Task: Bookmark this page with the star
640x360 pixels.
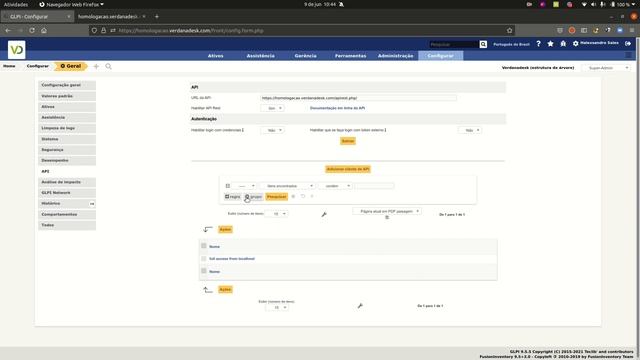Action: coord(509,30)
